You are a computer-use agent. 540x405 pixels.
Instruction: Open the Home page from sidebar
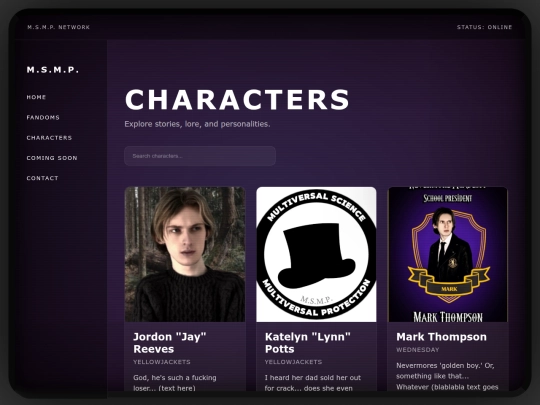36,97
